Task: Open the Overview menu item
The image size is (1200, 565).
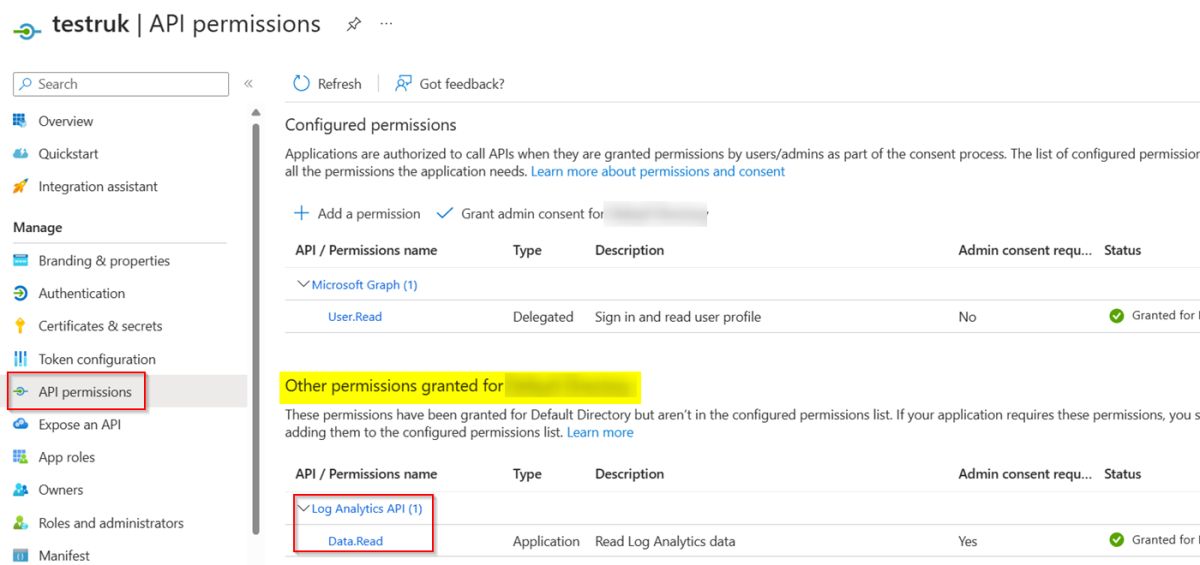Action: [x=65, y=121]
